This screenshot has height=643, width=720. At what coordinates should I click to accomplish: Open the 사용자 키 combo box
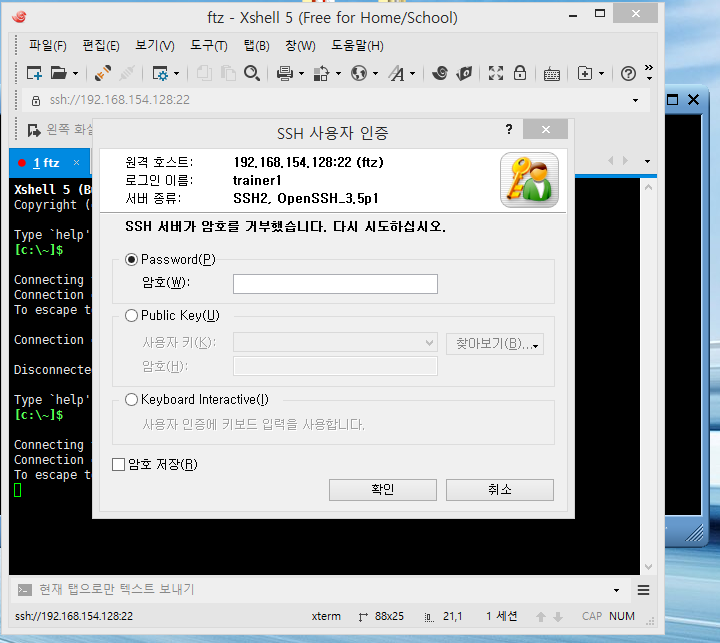335,343
